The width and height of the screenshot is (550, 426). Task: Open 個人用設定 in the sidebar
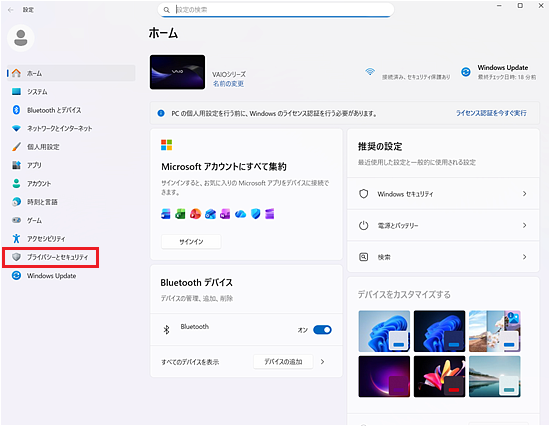point(71,147)
